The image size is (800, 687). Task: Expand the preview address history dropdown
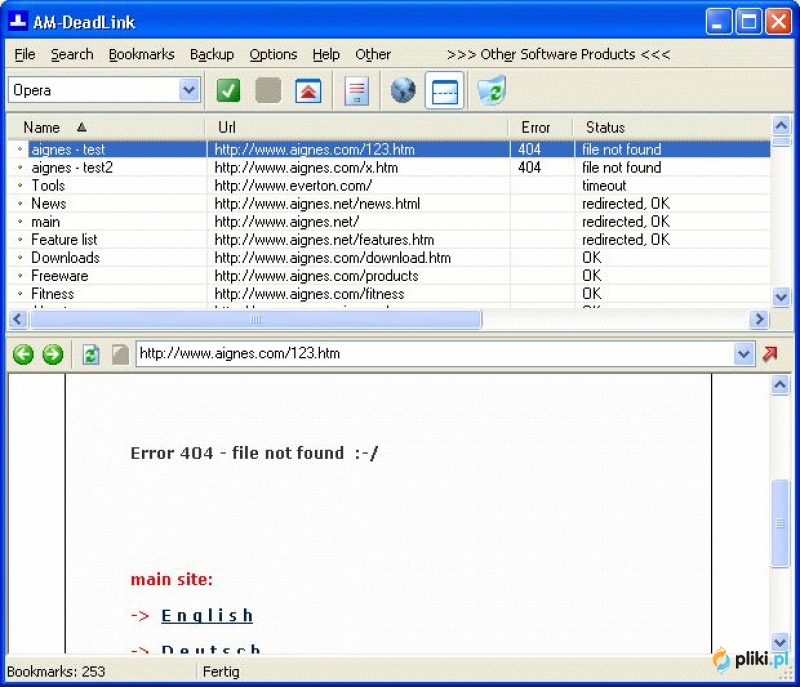coord(744,353)
